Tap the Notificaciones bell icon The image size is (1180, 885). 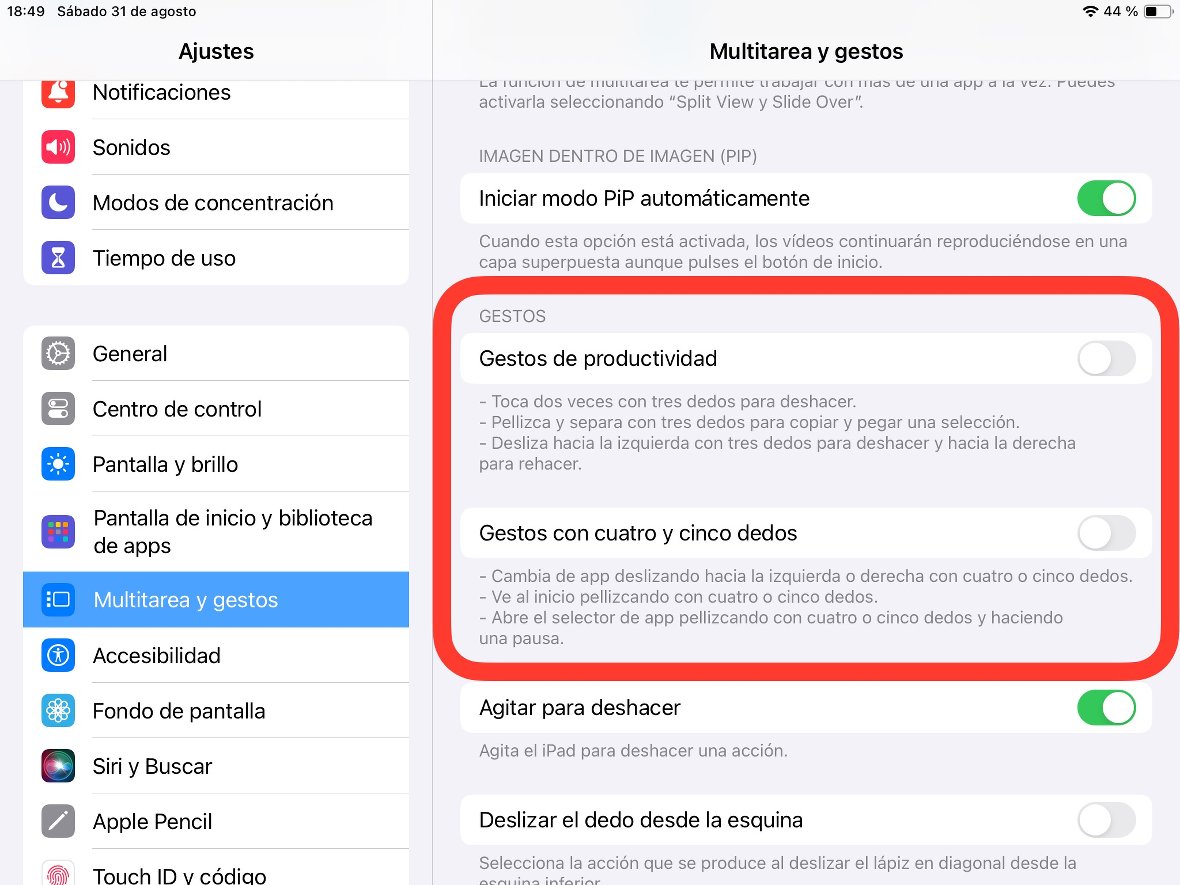point(58,92)
